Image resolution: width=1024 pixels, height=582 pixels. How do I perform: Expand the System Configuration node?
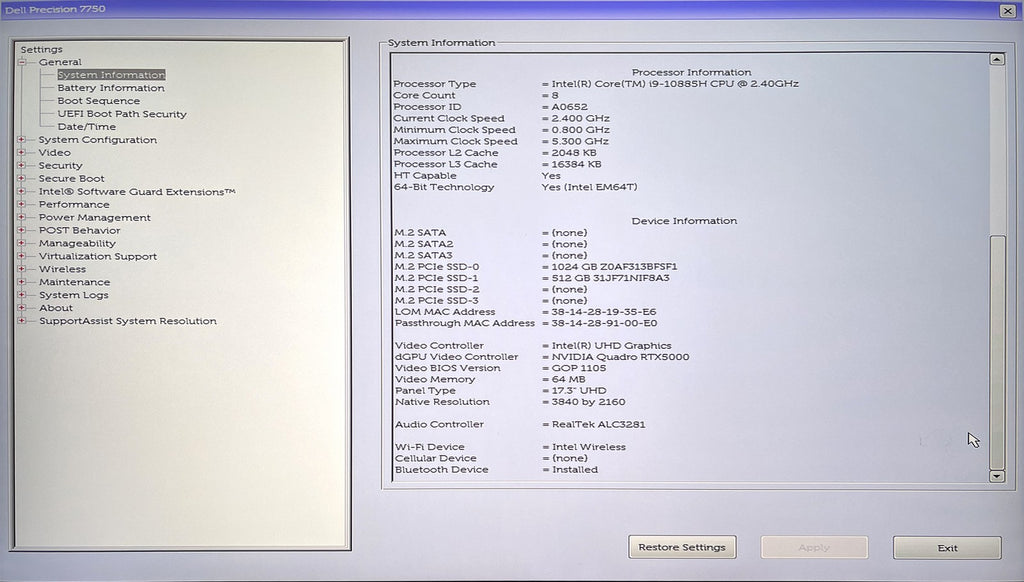(22, 140)
